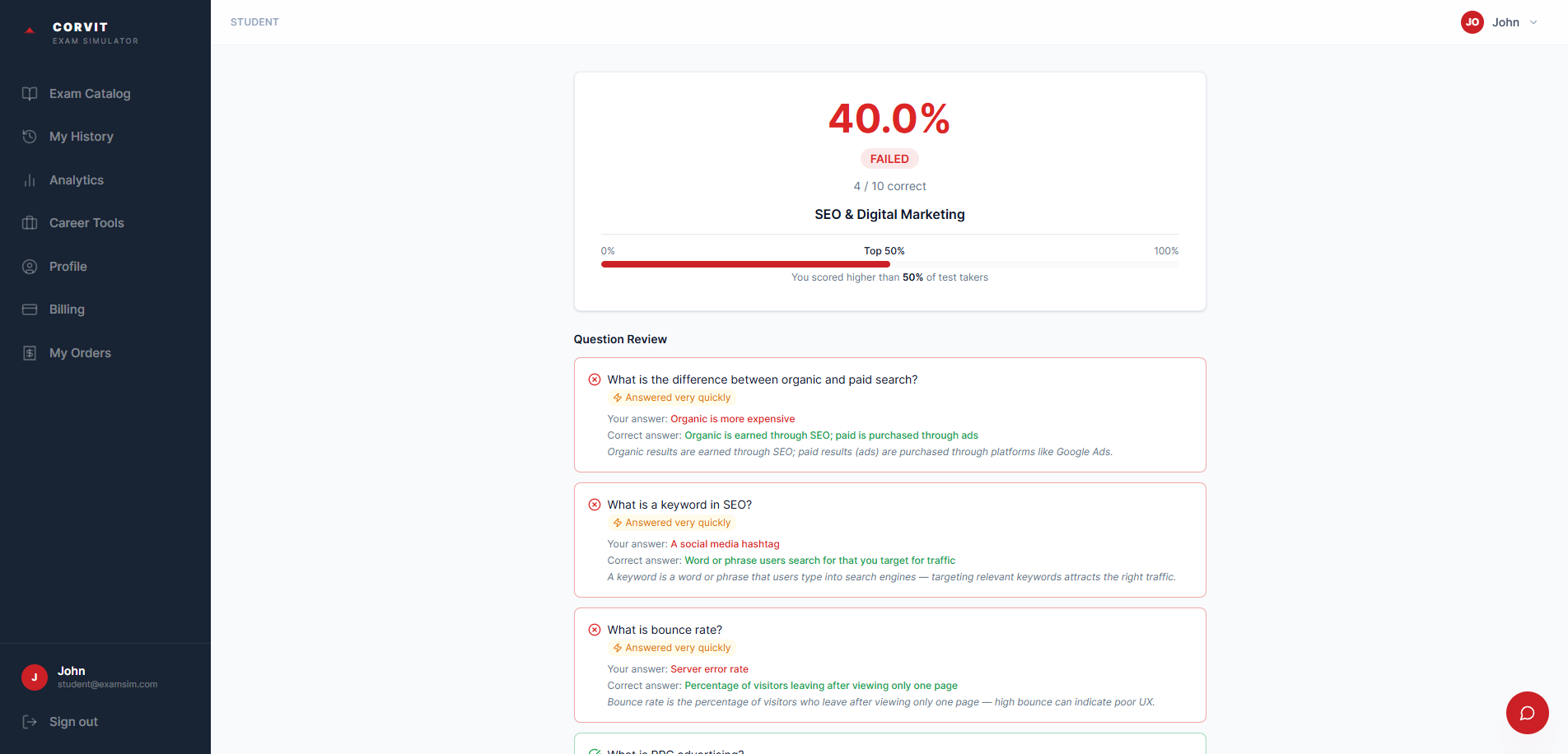Click the John name in sidebar footer
Viewport: 1568px width, 754px height.
pyautogui.click(x=72, y=671)
